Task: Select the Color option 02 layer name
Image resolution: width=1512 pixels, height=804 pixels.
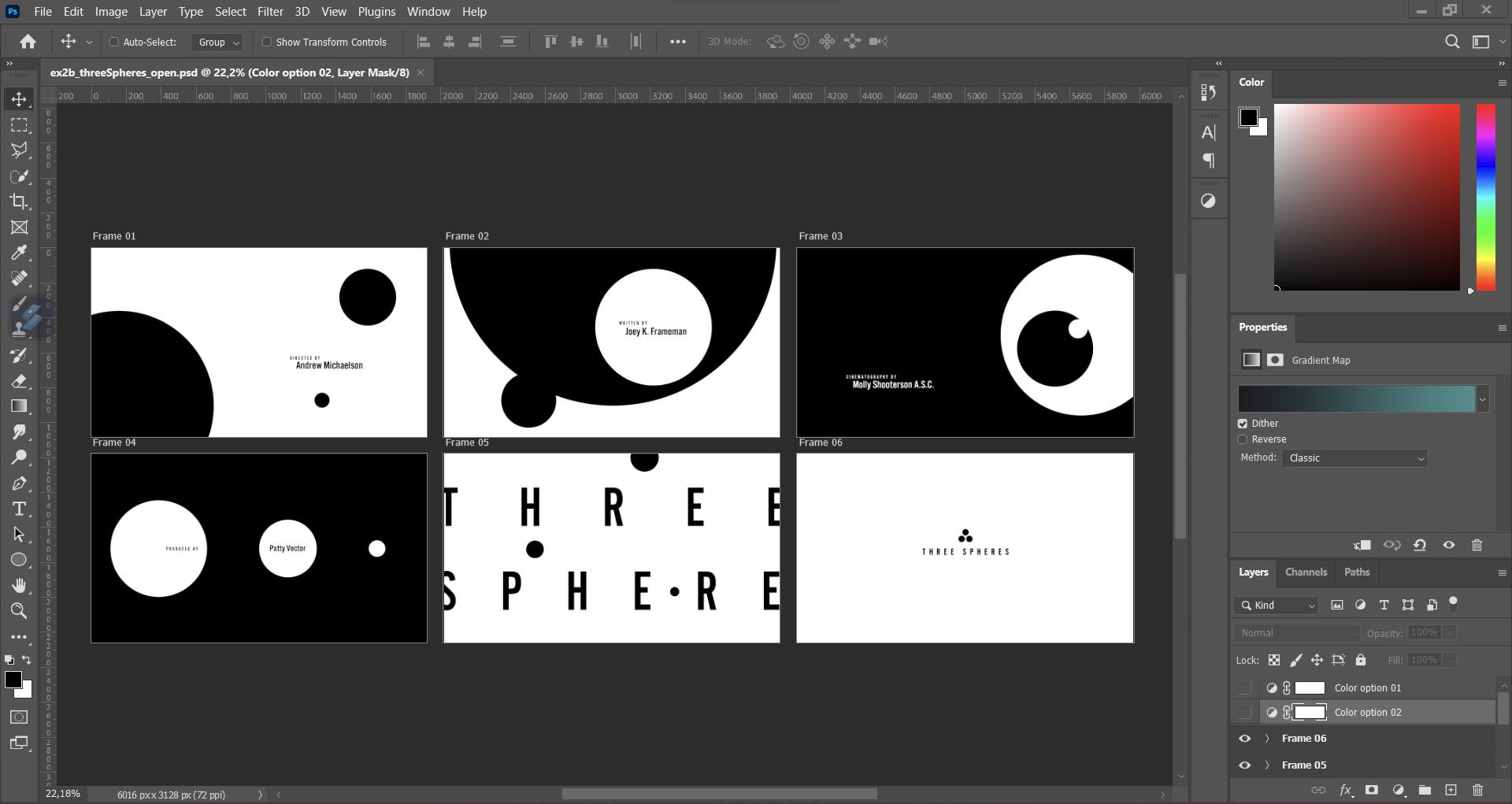Action: (x=1368, y=713)
